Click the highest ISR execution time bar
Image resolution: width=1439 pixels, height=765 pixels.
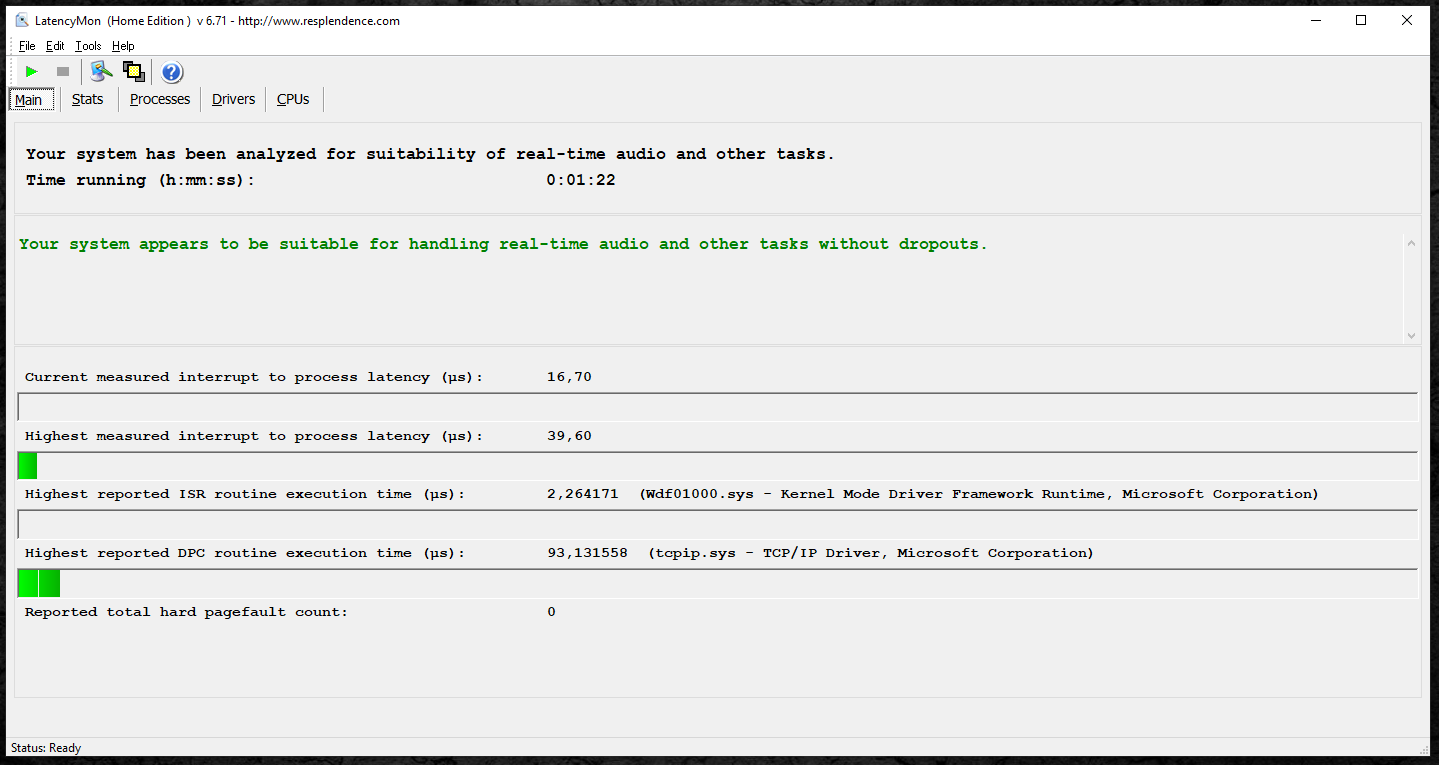point(718,524)
